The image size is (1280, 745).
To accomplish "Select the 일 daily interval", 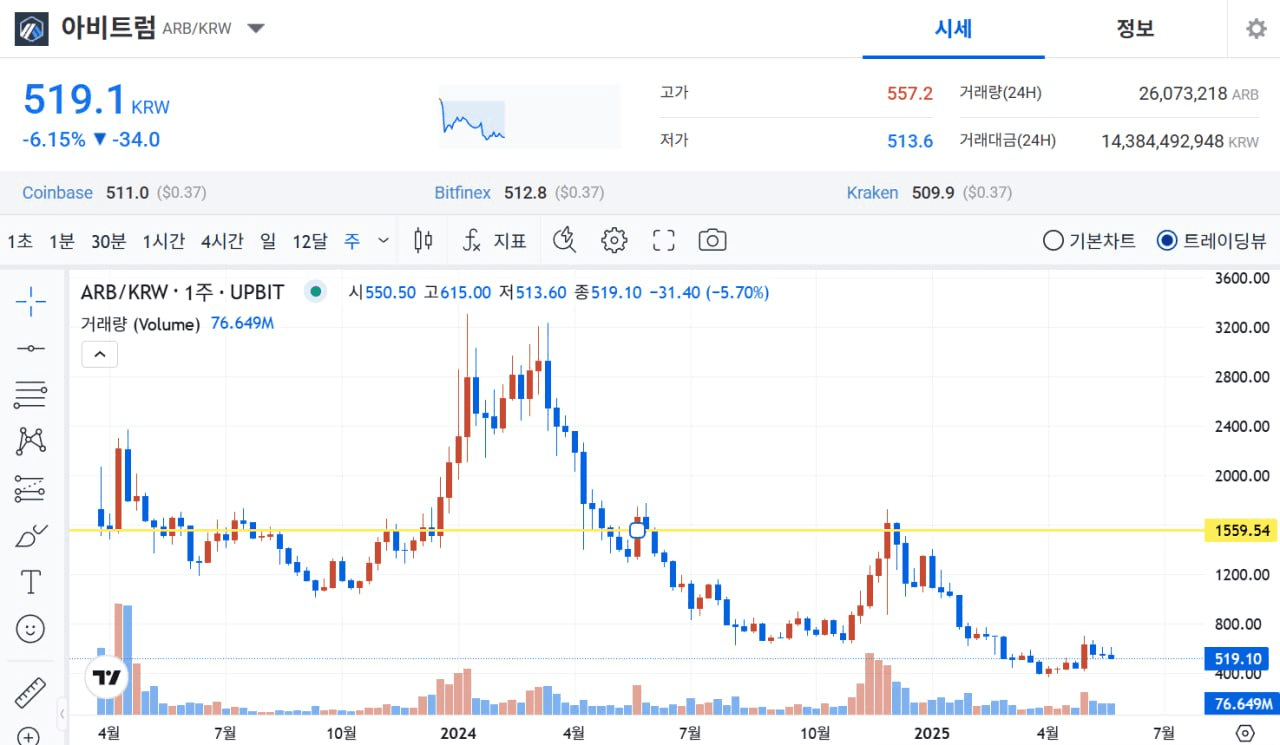I will click(x=268, y=241).
